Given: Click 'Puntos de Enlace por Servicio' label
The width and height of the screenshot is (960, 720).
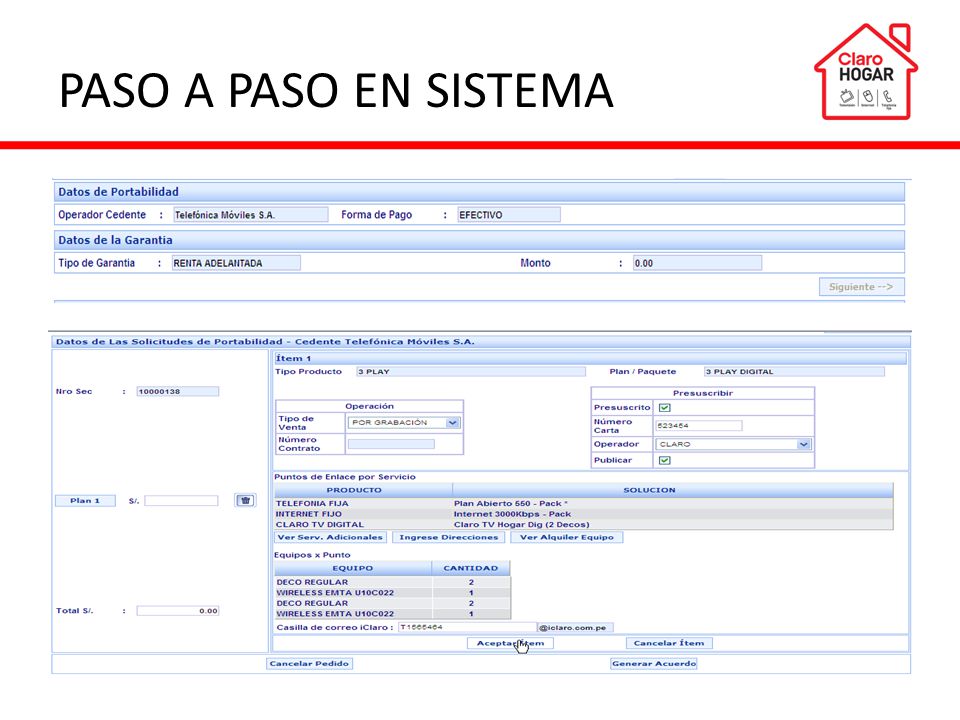Looking at the screenshot, I should [345, 476].
